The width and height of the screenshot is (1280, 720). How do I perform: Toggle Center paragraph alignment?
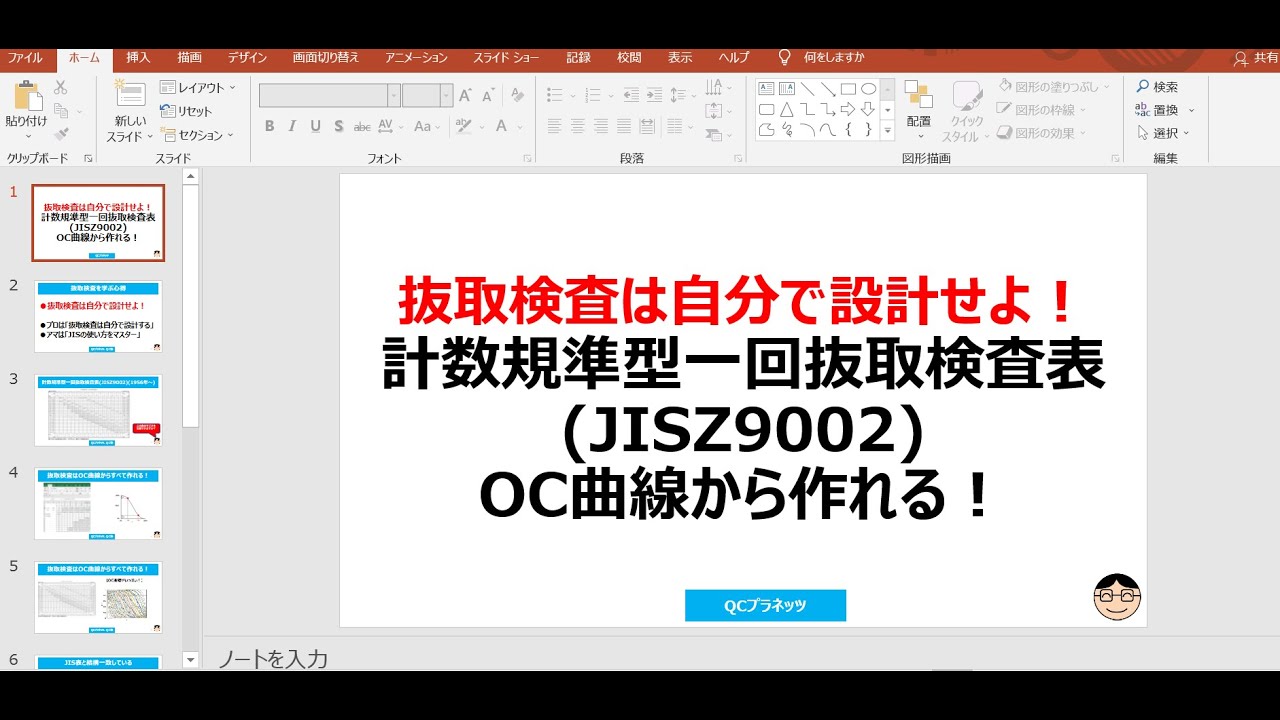click(578, 126)
